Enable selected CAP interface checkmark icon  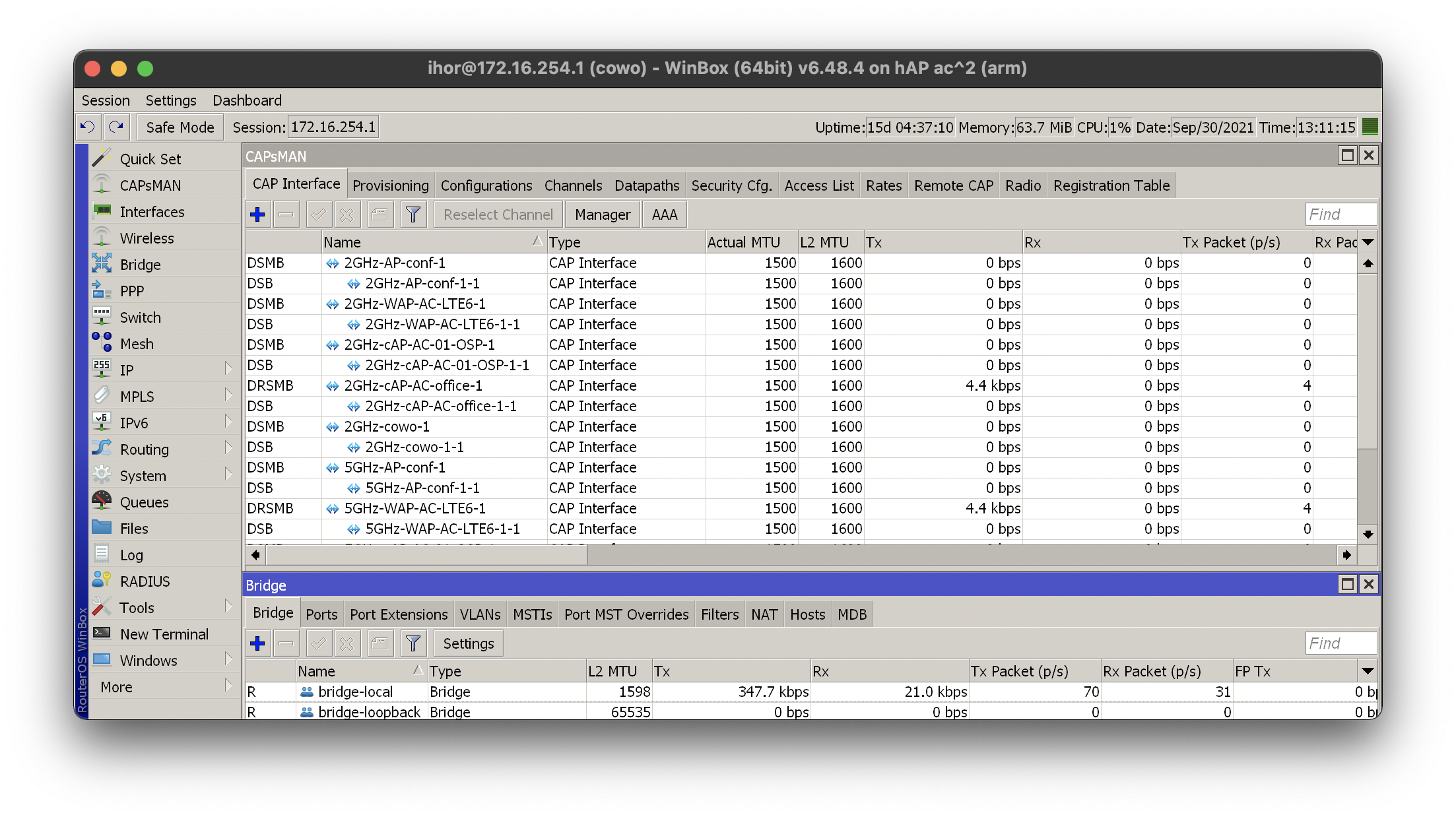[318, 214]
